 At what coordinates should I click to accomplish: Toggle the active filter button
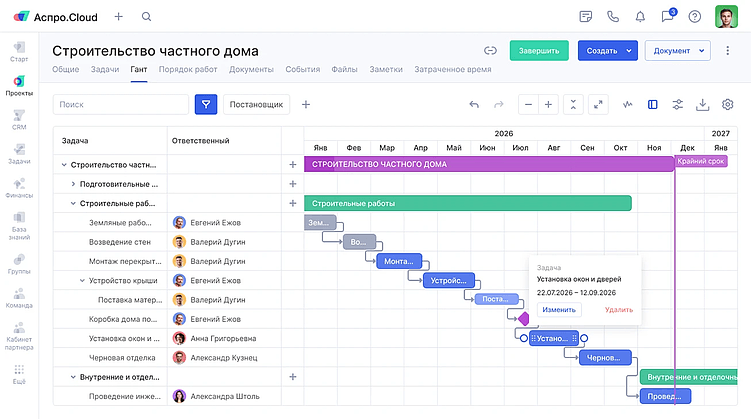206,104
